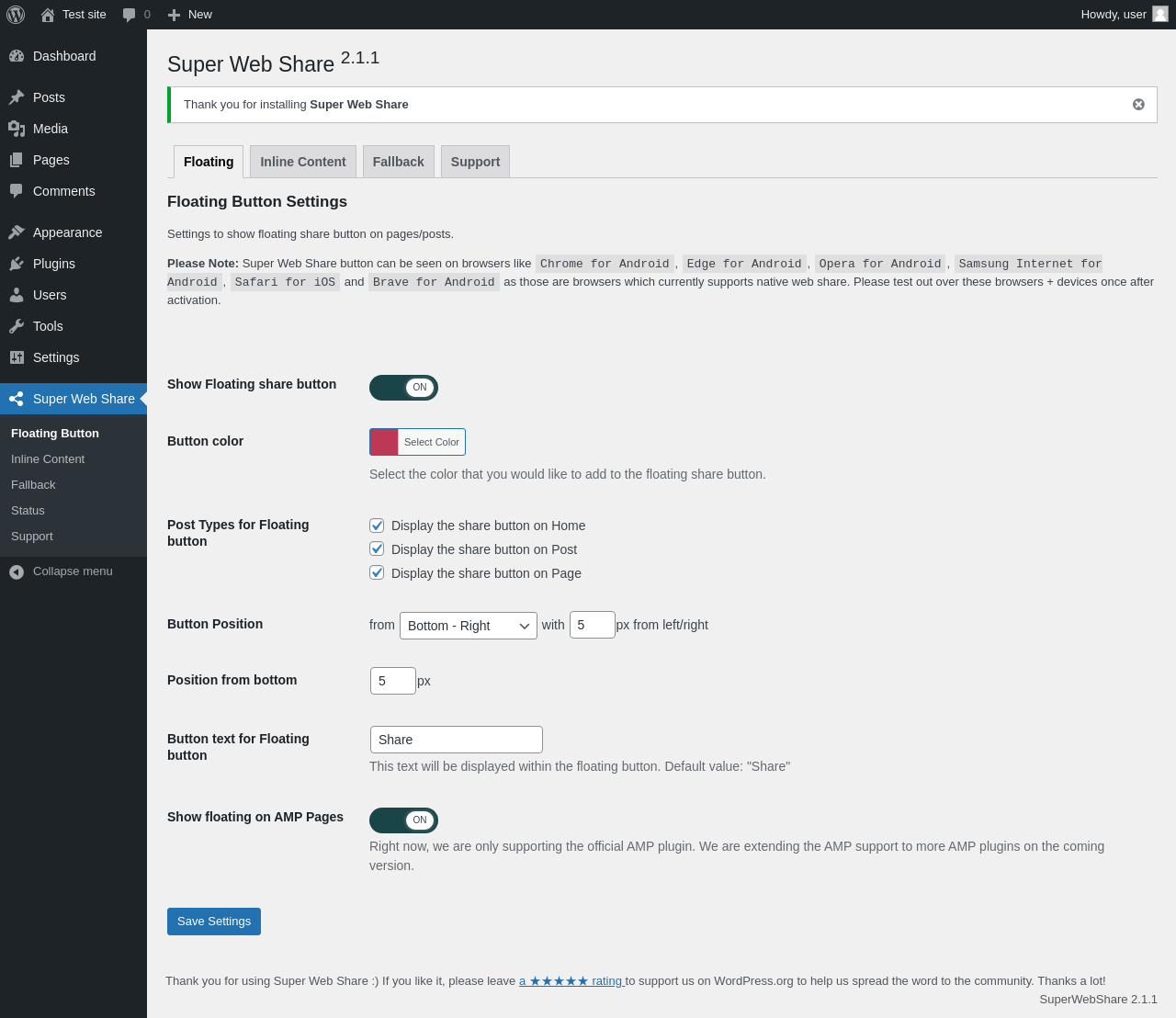Screen dimensions: 1176x1018
Task: Open the Howdy, user account menu
Action: (1125, 15)
